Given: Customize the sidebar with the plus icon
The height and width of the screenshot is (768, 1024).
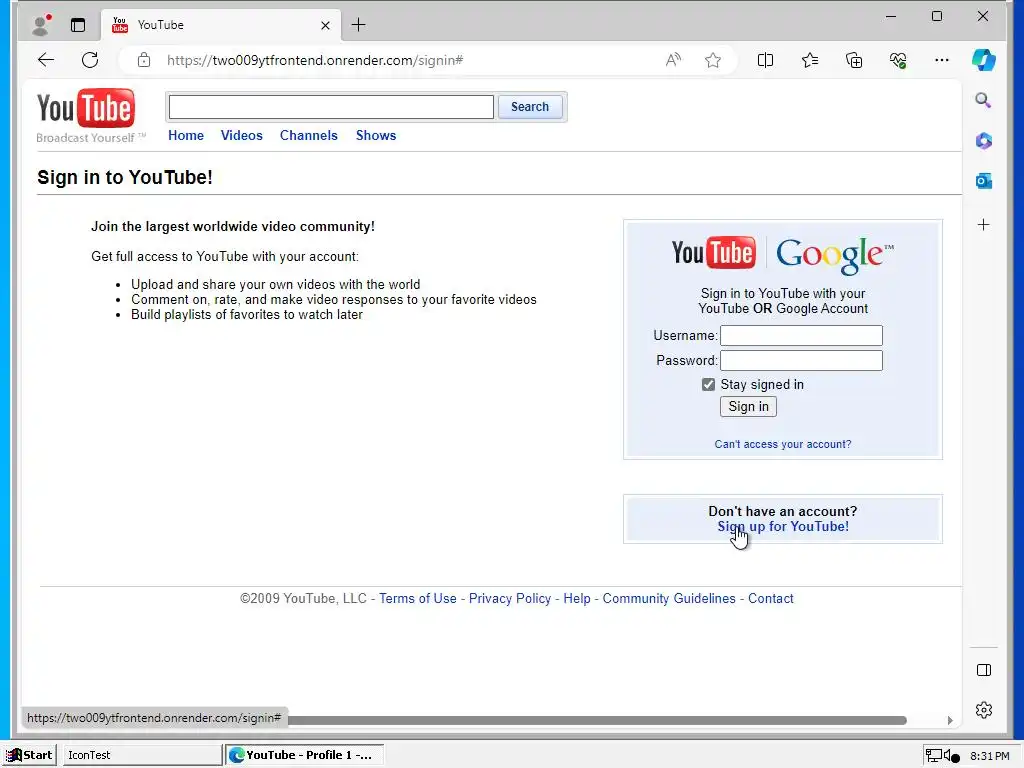Looking at the screenshot, I should click(x=984, y=225).
